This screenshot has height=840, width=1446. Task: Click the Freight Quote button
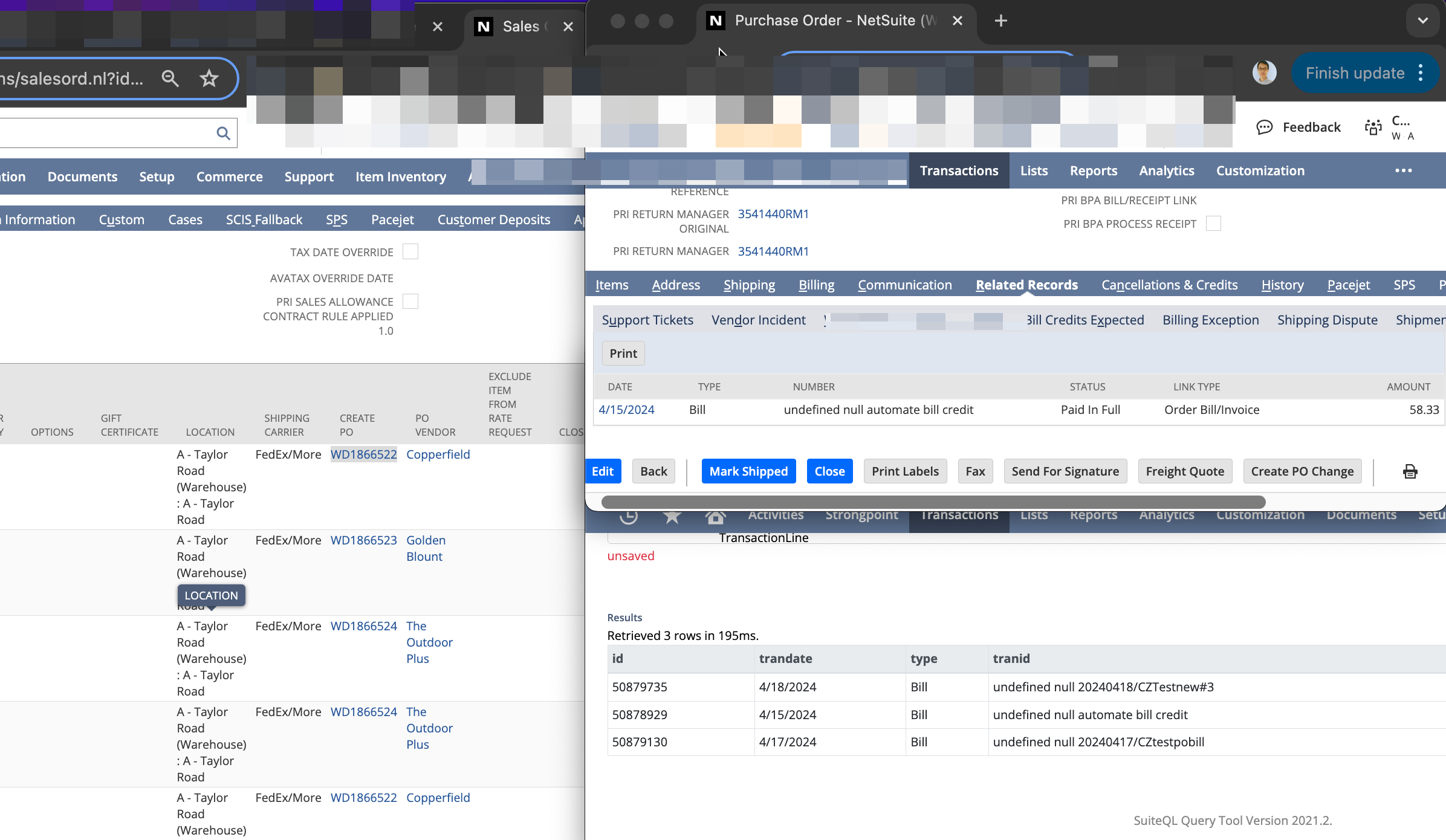coord(1185,471)
